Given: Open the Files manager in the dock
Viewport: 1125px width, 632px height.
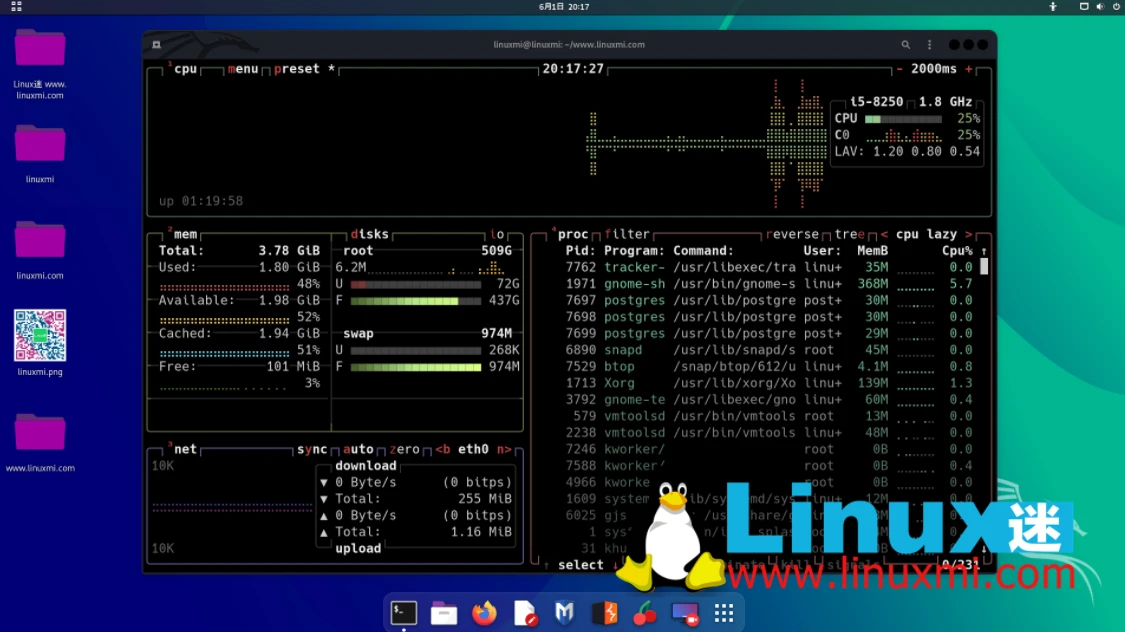Looking at the screenshot, I should coord(443,614).
